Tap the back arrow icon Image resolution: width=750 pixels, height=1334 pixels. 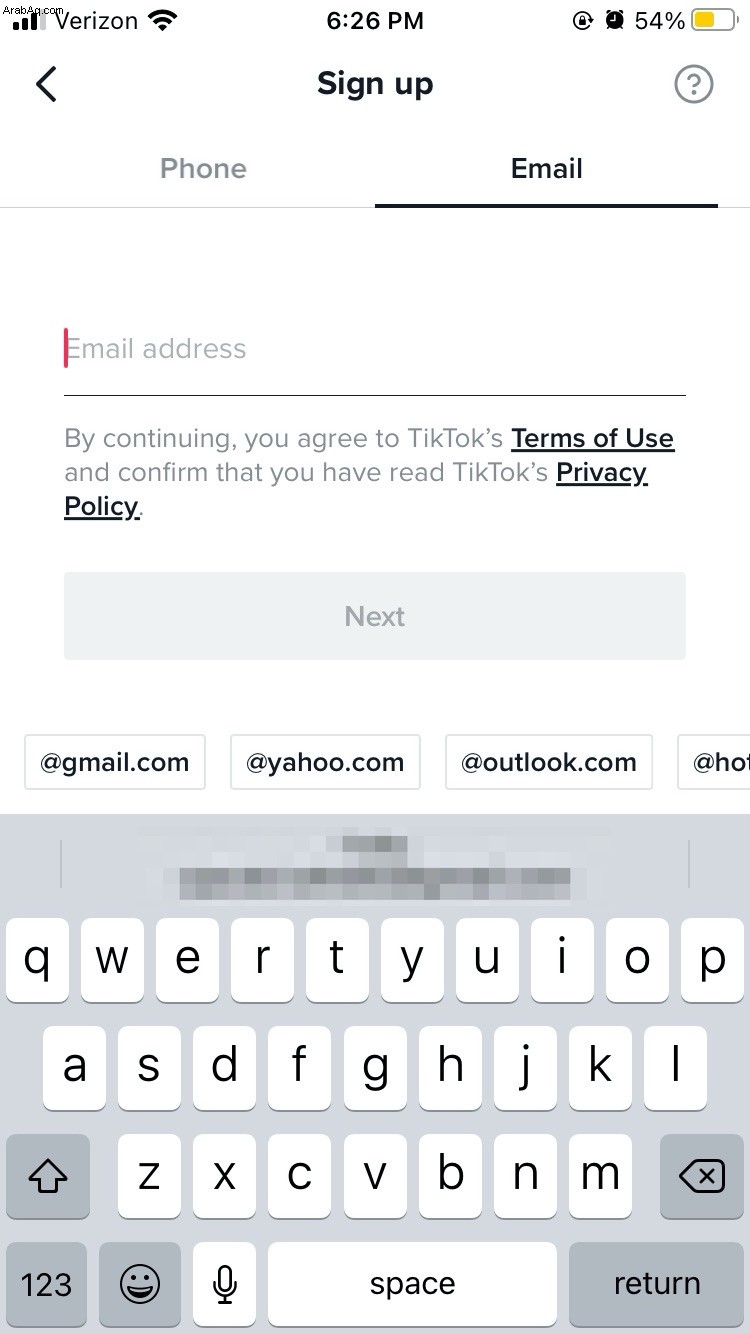[46, 84]
